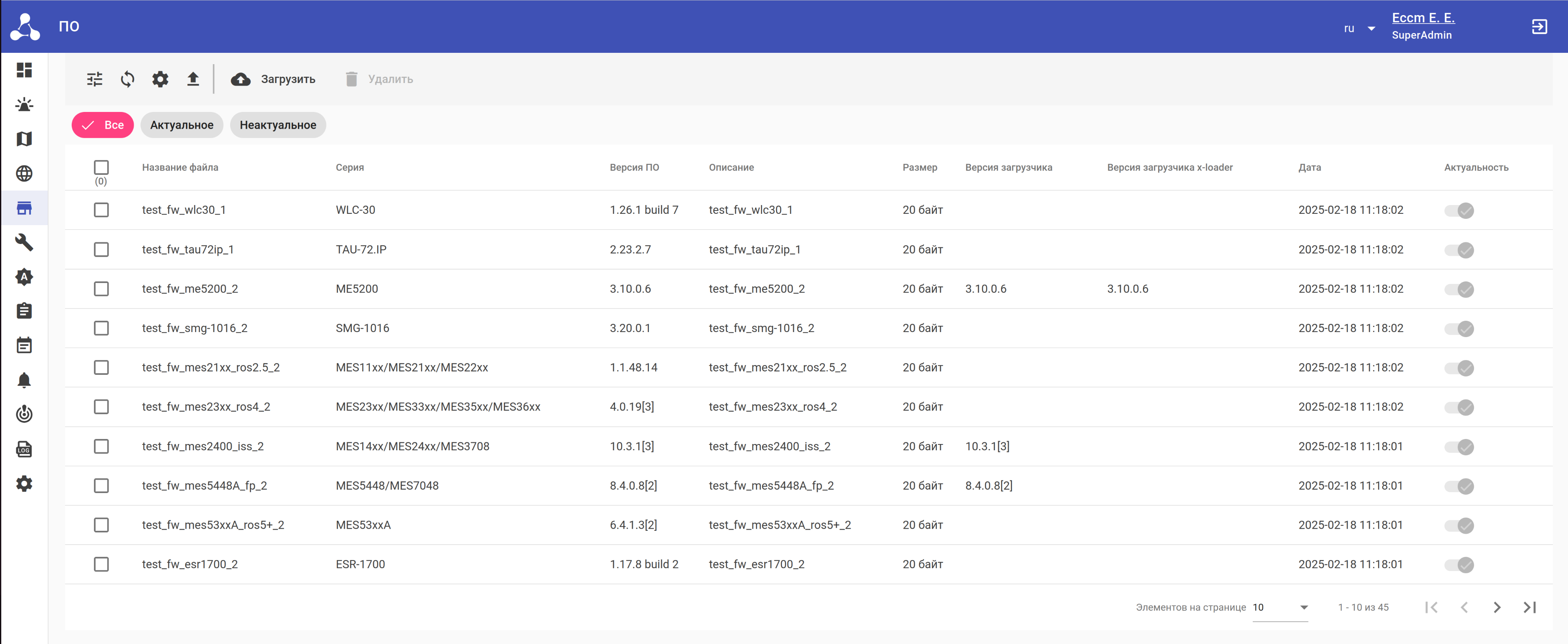Viewport: 1568px width, 644px height.
Task: Open the sidebar map icon
Action: (x=24, y=139)
